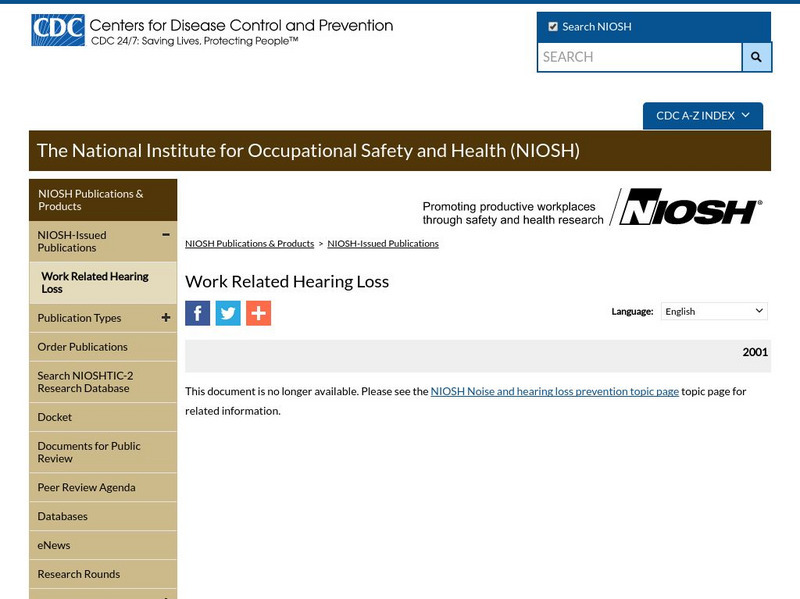Uncheck the Search NIOSH checkbox

click(551, 26)
